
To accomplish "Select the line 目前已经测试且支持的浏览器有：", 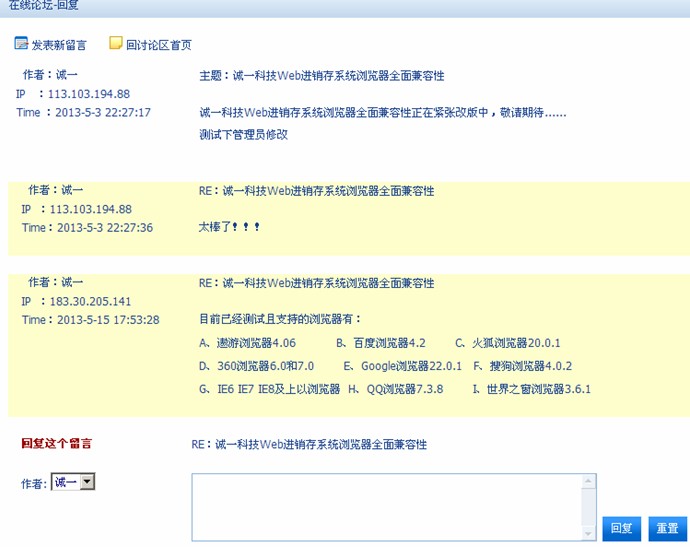I will coord(280,319).
